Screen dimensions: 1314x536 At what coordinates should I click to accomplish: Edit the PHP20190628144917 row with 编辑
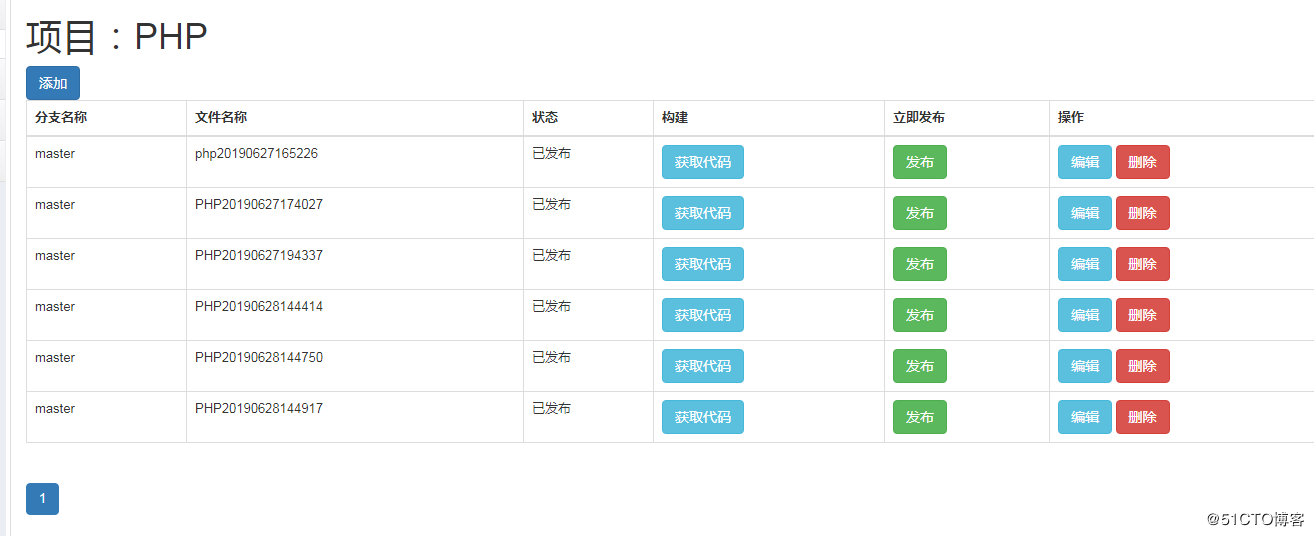point(1084,417)
